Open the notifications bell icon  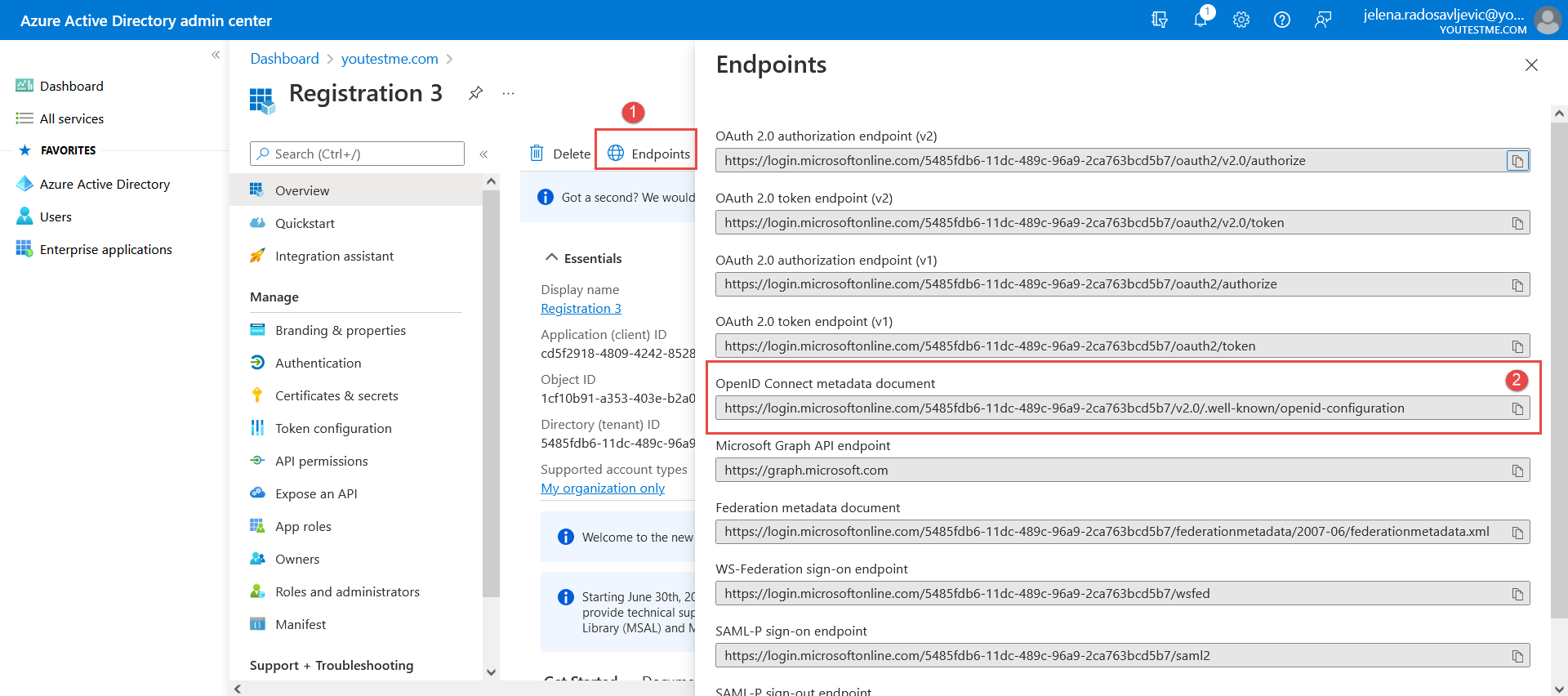coord(1200,20)
